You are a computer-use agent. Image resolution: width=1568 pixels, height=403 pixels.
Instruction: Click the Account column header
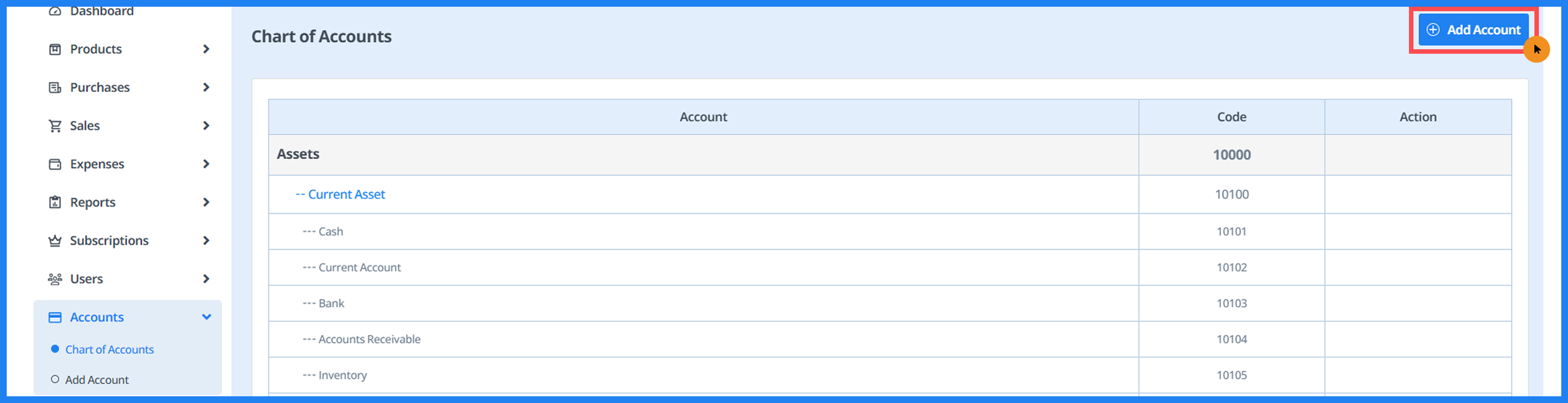(703, 118)
